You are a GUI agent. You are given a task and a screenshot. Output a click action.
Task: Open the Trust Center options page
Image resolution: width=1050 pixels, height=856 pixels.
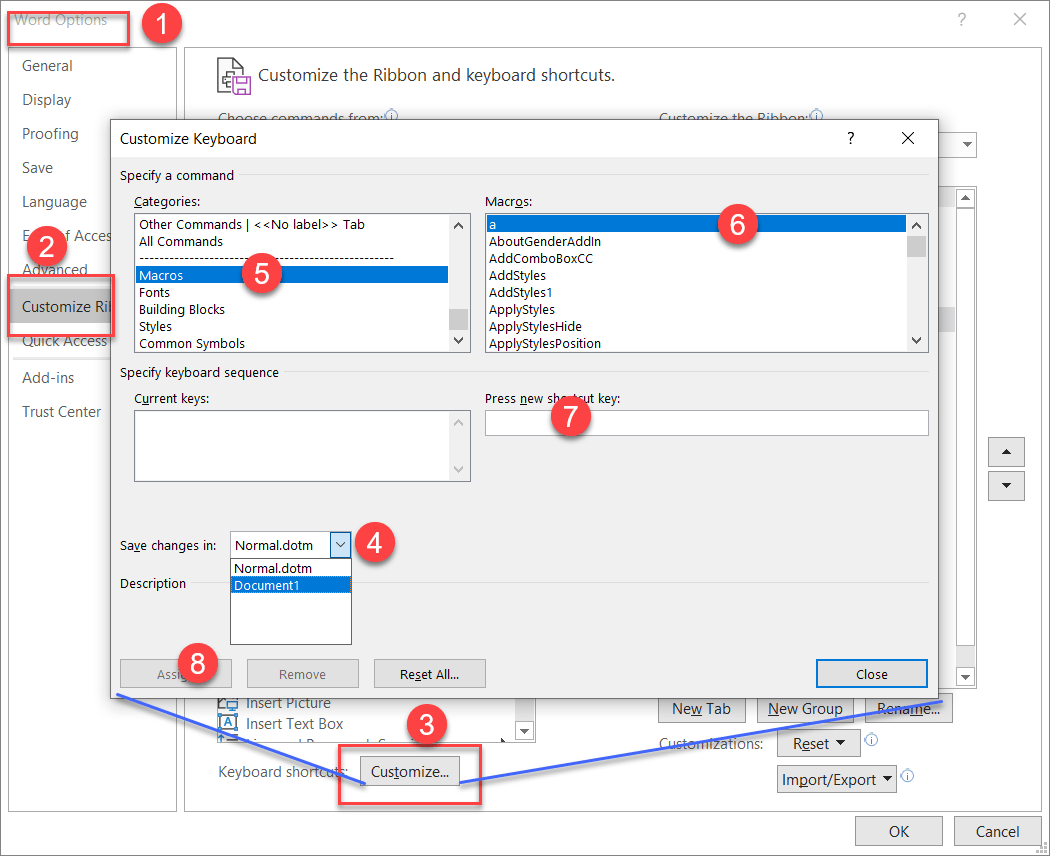(x=61, y=411)
